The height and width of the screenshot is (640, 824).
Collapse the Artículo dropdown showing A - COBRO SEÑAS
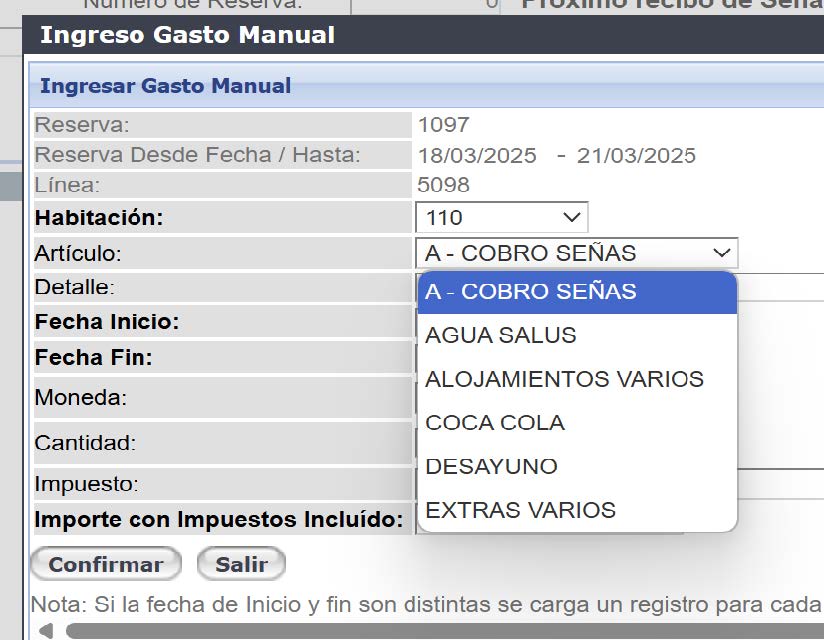point(576,253)
